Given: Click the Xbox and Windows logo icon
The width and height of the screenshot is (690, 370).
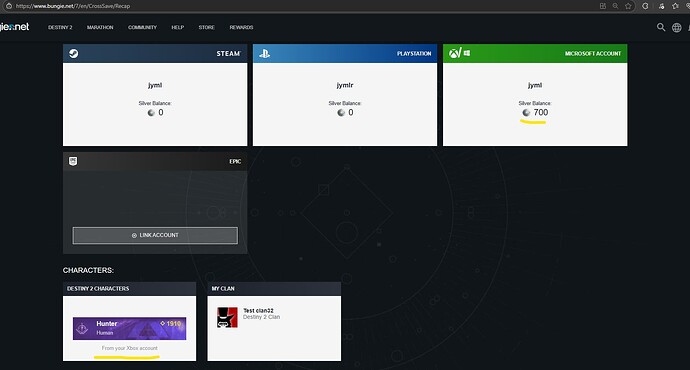Looking at the screenshot, I should 459,53.
